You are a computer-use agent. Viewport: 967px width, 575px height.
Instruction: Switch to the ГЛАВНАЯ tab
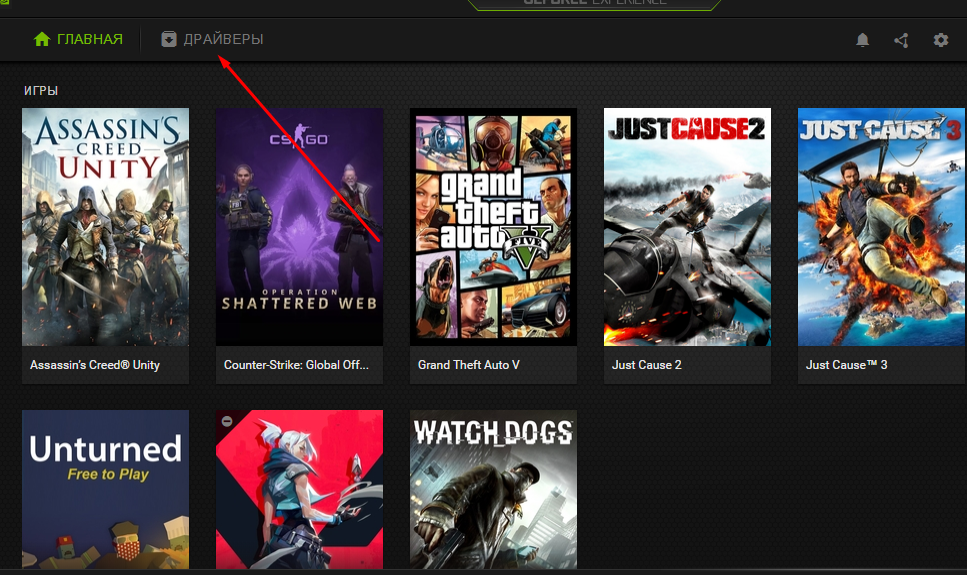(x=78, y=39)
